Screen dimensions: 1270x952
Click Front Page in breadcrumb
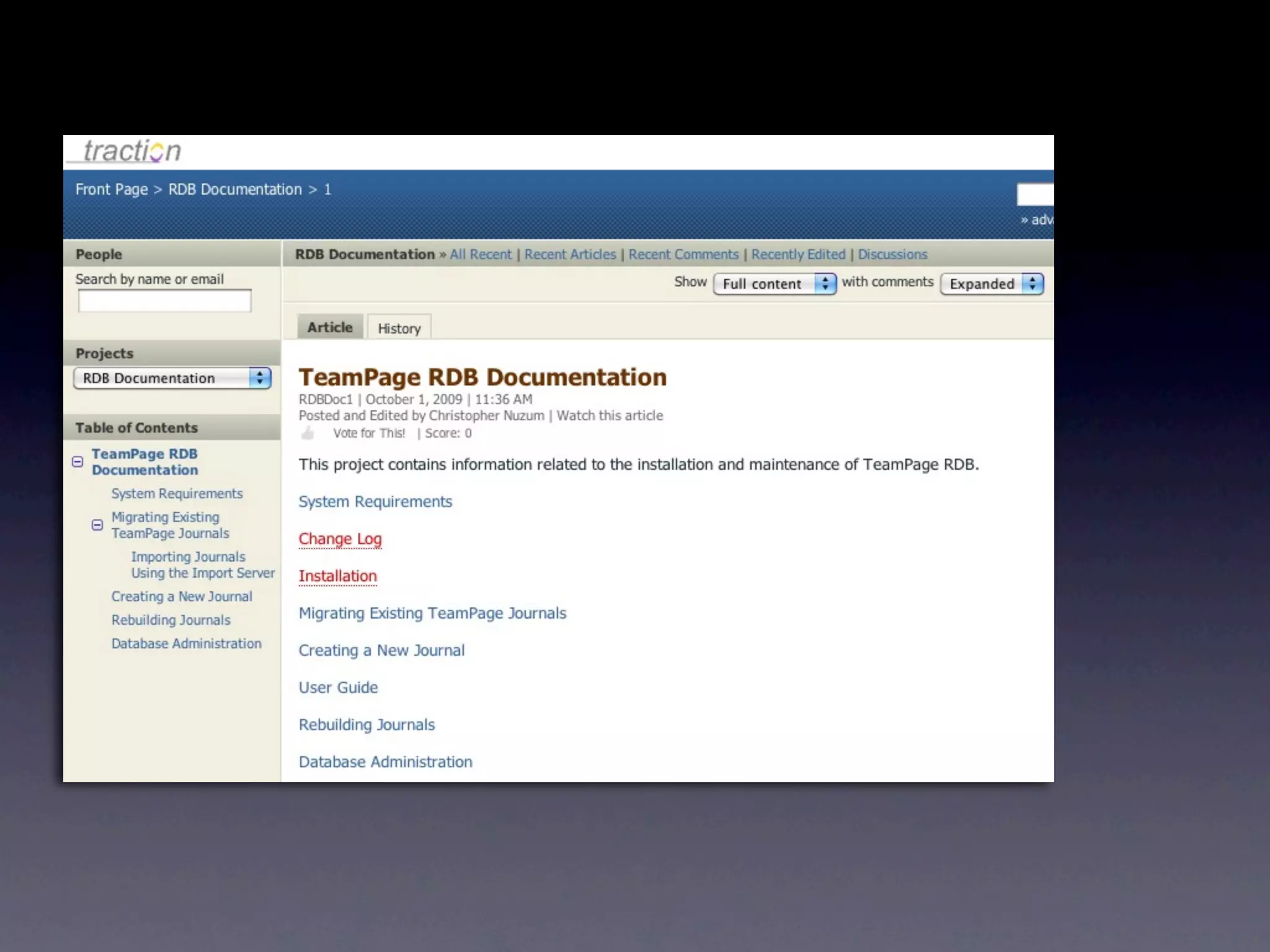[112, 190]
